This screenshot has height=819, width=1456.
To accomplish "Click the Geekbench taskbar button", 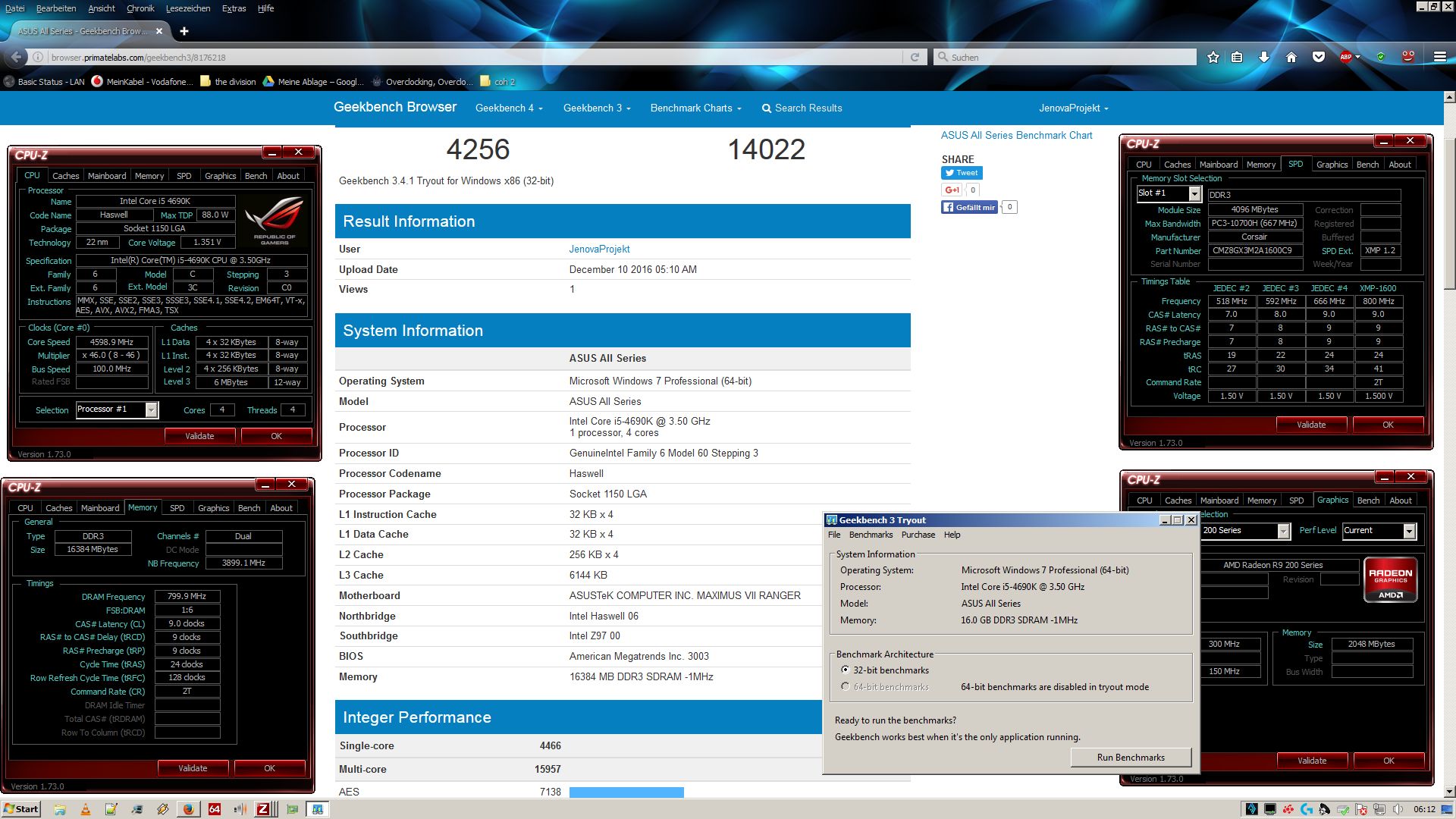I will pos(317,809).
